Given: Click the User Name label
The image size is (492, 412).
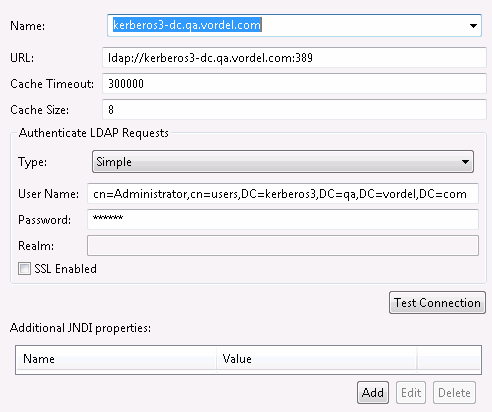Looking at the screenshot, I should point(48,194).
